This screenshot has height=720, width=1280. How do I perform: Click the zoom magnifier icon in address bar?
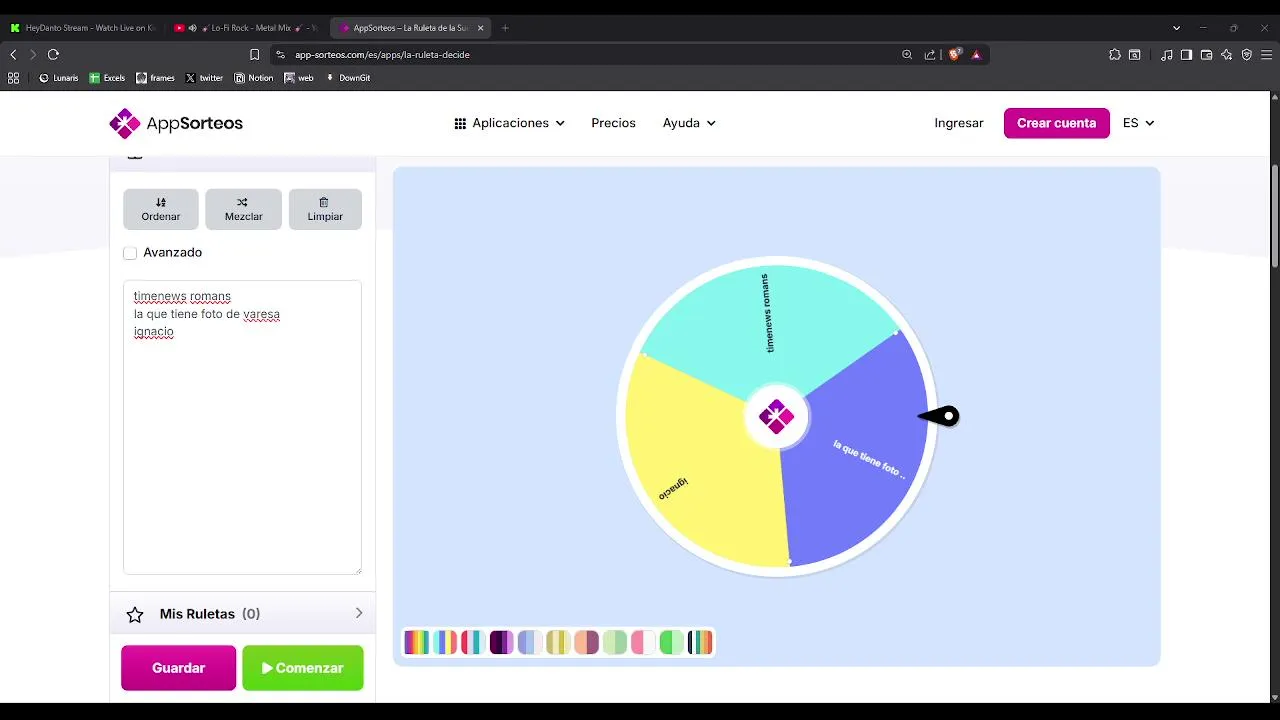pos(907,55)
